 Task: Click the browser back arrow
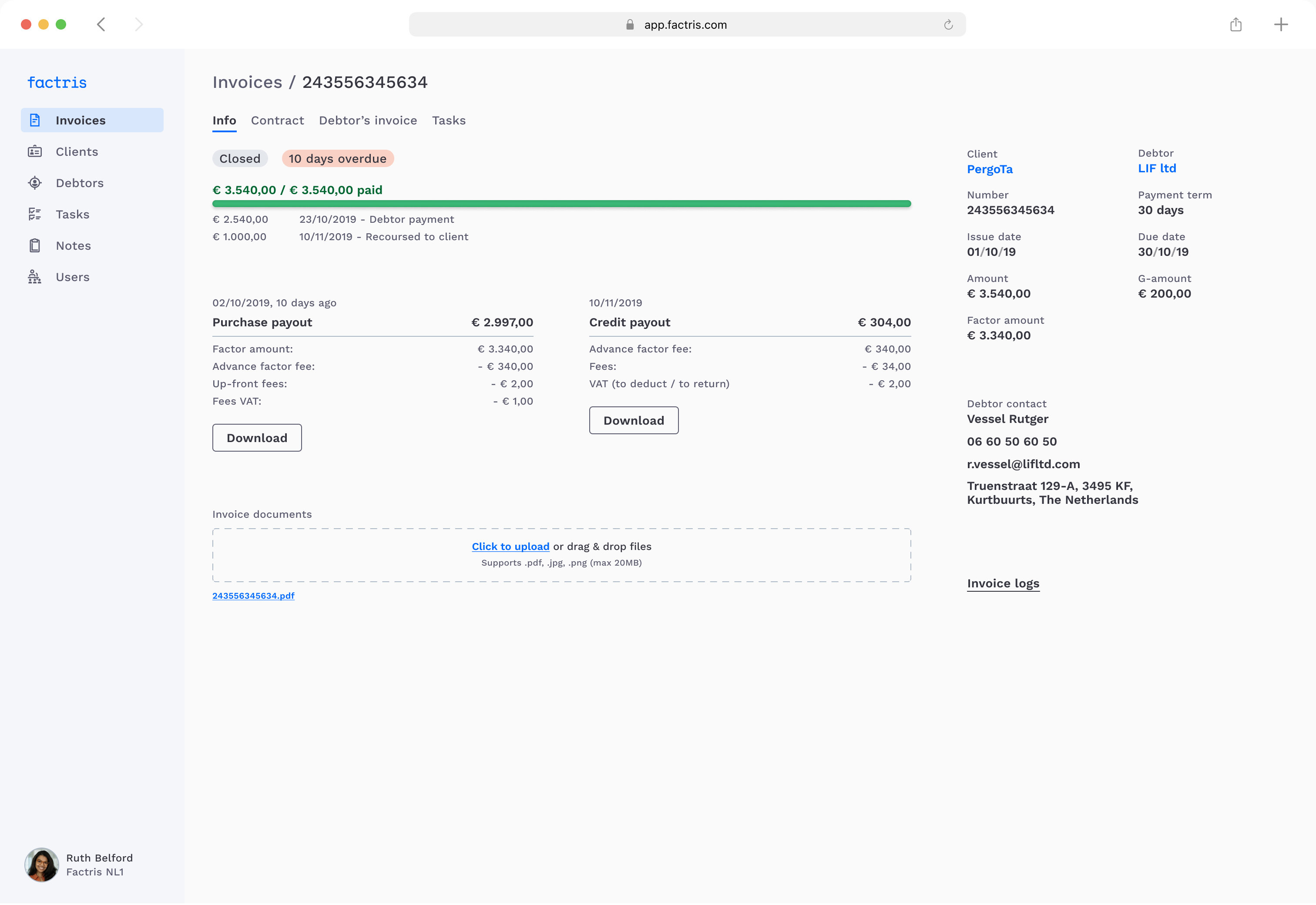[x=101, y=24]
